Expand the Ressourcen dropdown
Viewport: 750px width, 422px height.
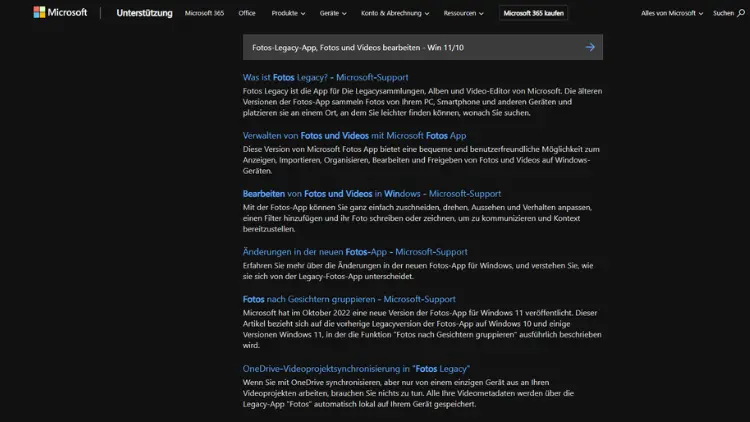click(x=467, y=14)
